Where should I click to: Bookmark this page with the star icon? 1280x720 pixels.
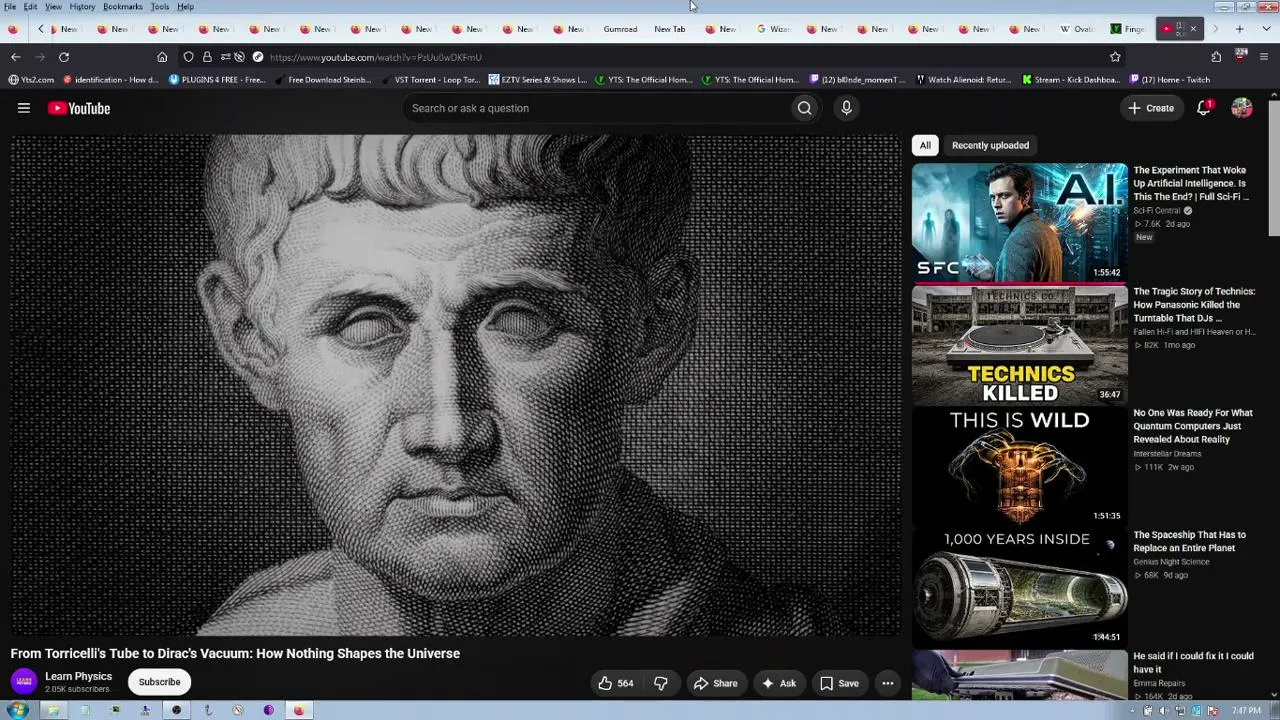tap(1115, 57)
